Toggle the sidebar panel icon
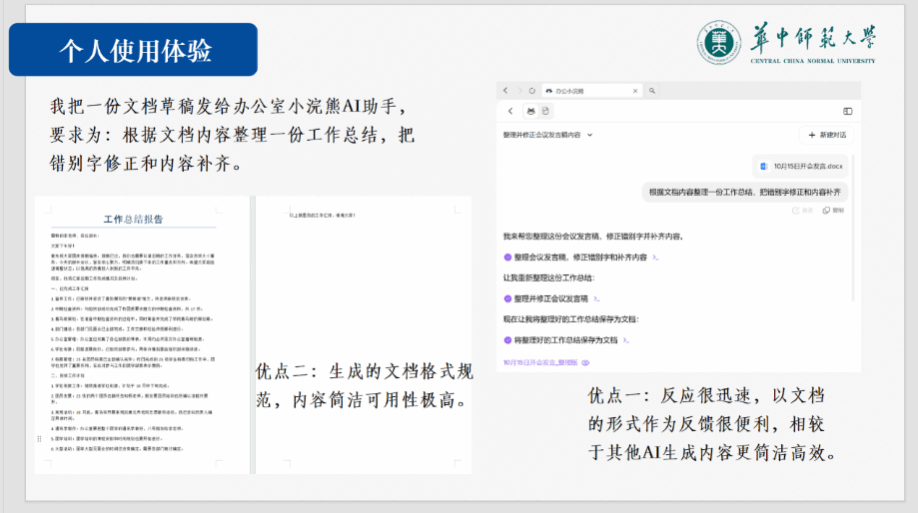Image resolution: width=918 pixels, height=513 pixels. tap(847, 111)
